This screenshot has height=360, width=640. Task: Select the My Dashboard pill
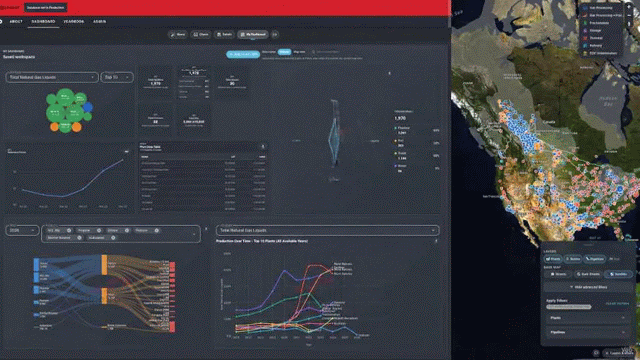click(x=253, y=35)
